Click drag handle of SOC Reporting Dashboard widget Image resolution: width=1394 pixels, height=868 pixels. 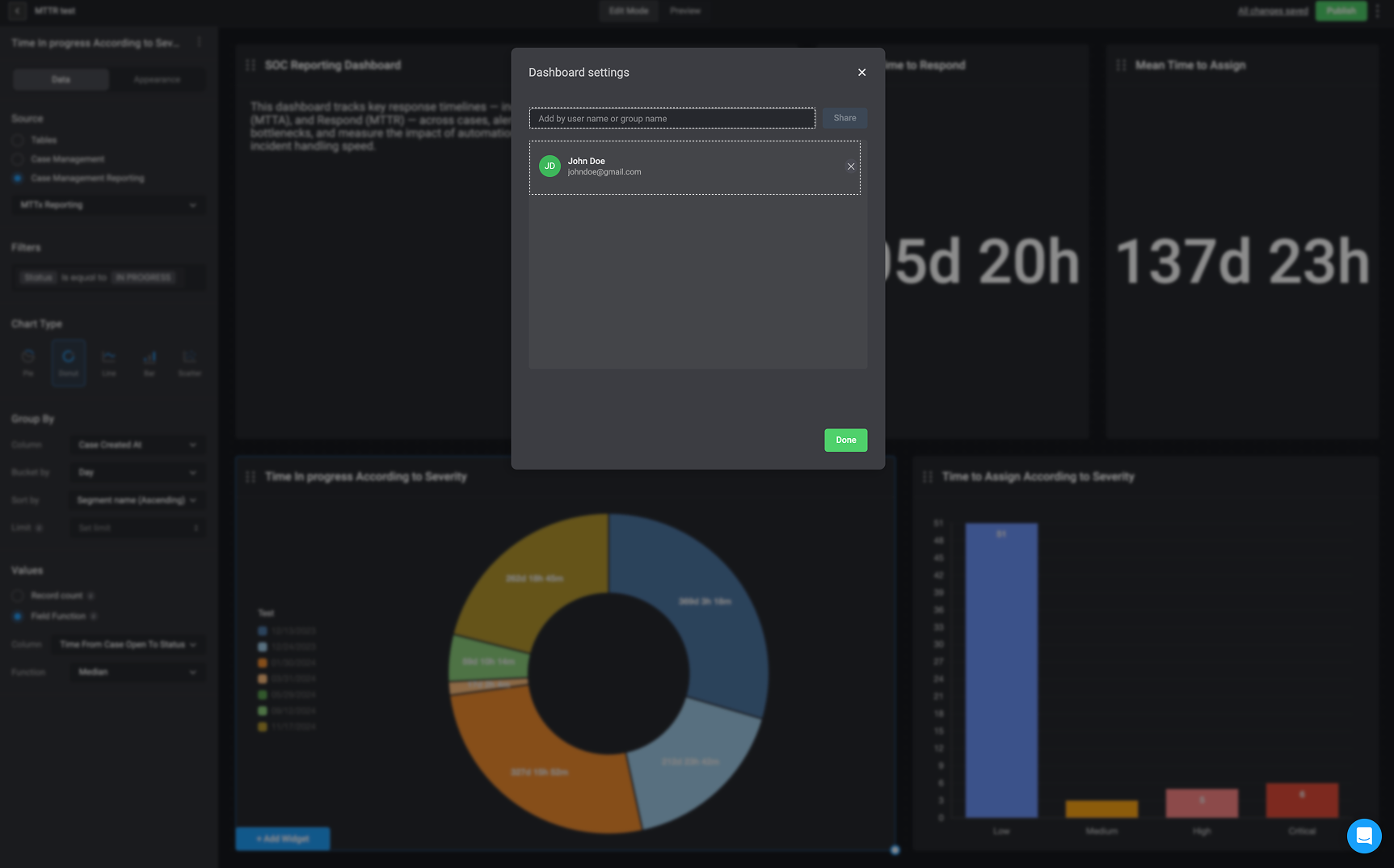tap(251, 65)
